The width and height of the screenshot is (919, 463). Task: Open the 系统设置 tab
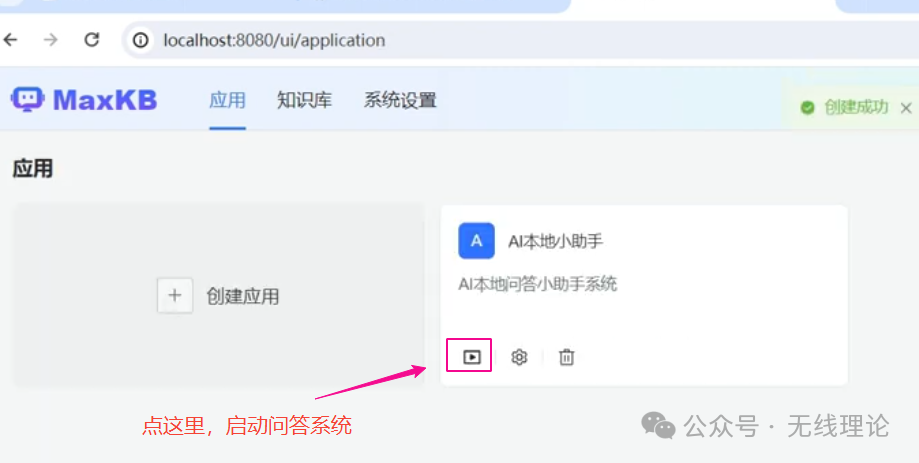coord(400,100)
